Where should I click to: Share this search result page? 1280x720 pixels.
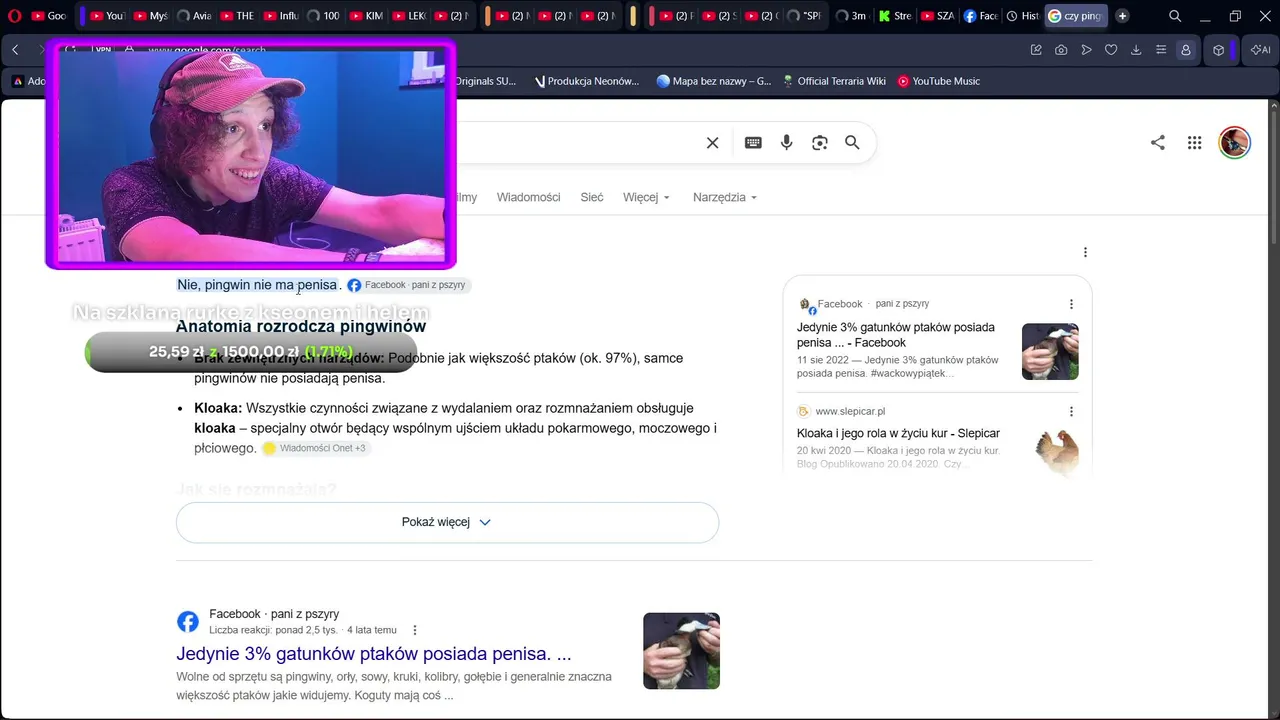[1158, 143]
